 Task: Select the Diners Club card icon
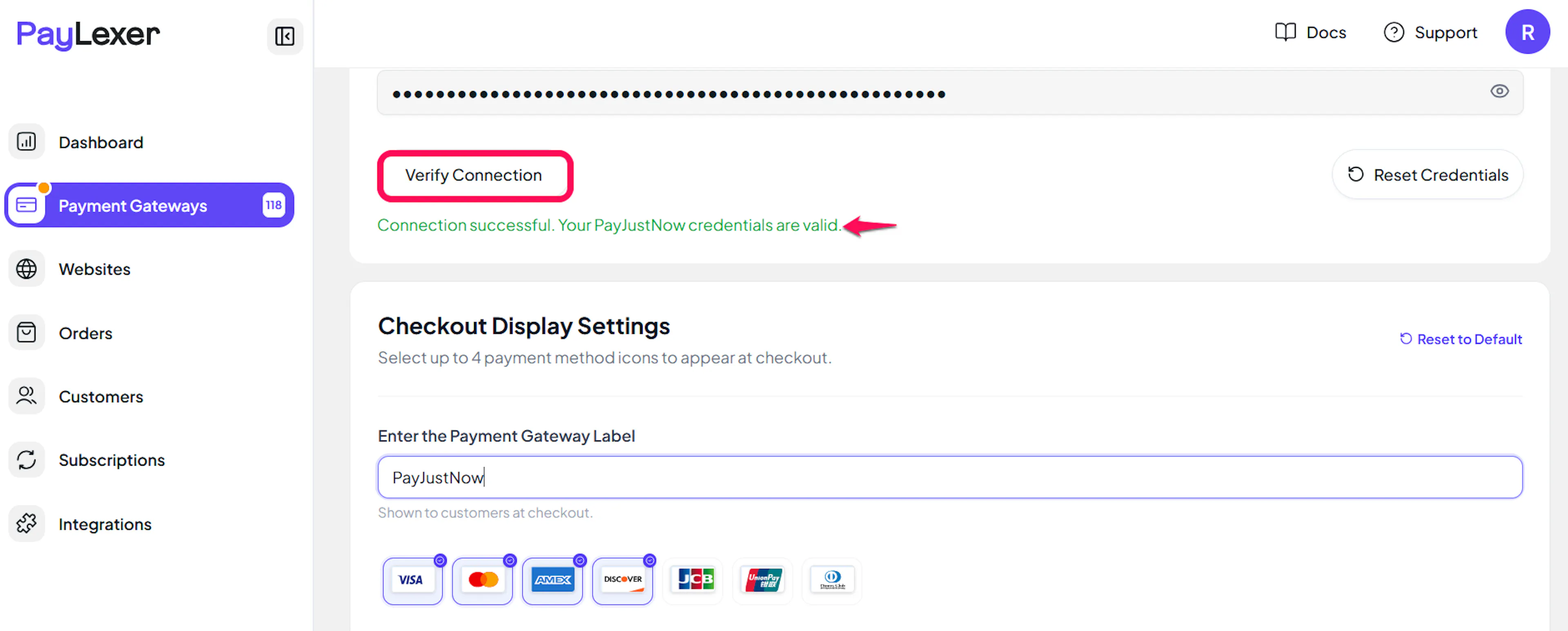[832, 580]
